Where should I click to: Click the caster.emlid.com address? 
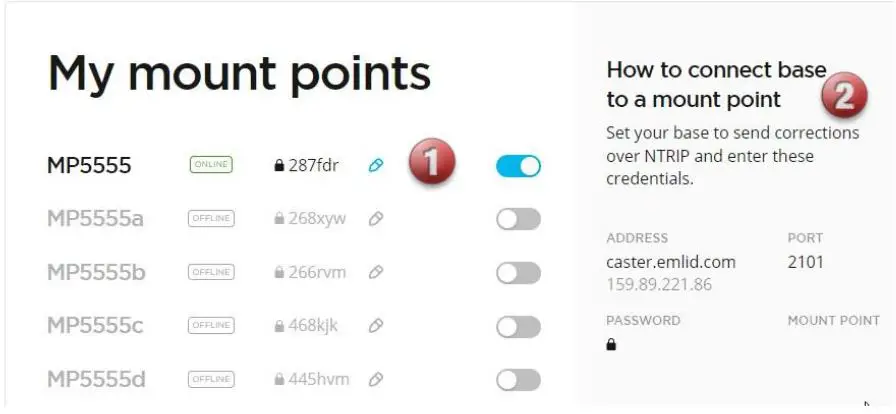click(671, 263)
